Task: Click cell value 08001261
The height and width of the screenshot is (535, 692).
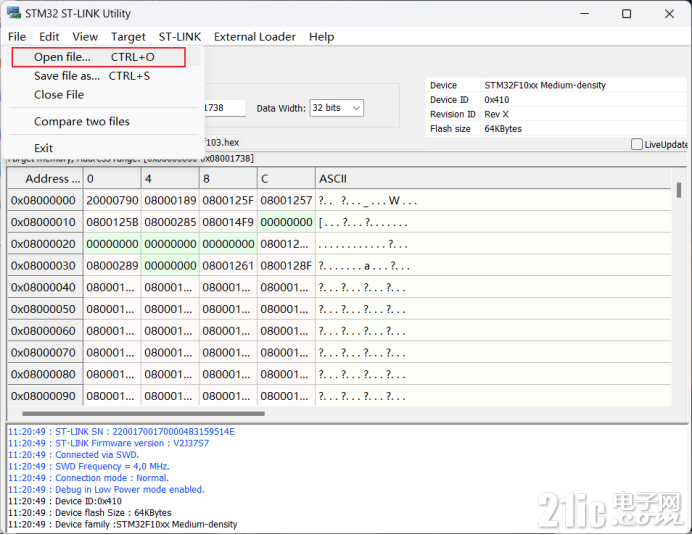Action: [x=228, y=266]
